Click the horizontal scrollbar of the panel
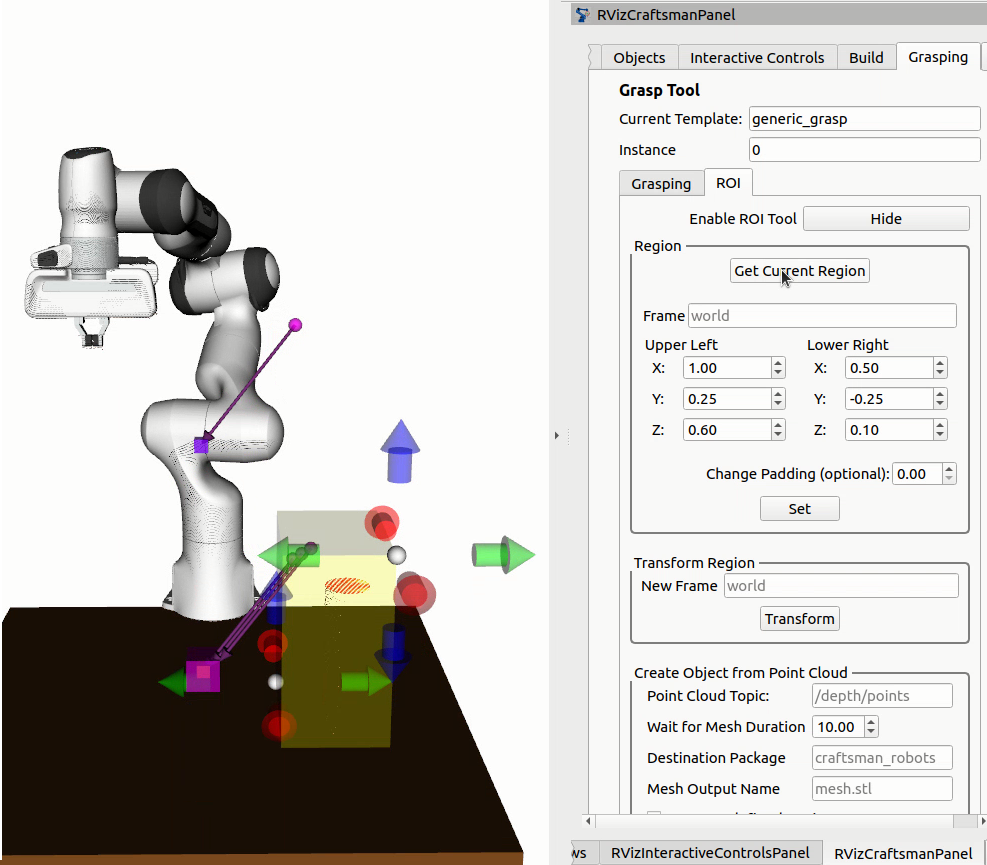This screenshot has width=987, height=865. (x=780, y=821)
